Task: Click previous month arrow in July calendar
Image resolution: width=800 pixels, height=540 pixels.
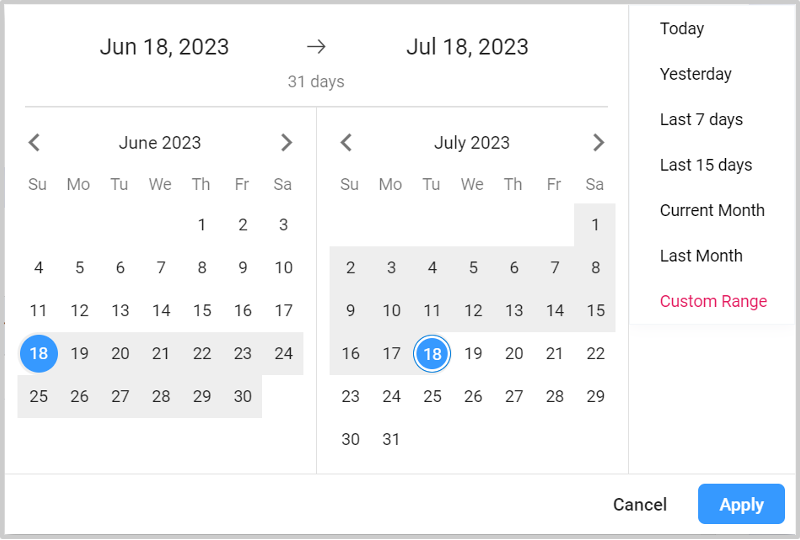Action: pos(346,143)
